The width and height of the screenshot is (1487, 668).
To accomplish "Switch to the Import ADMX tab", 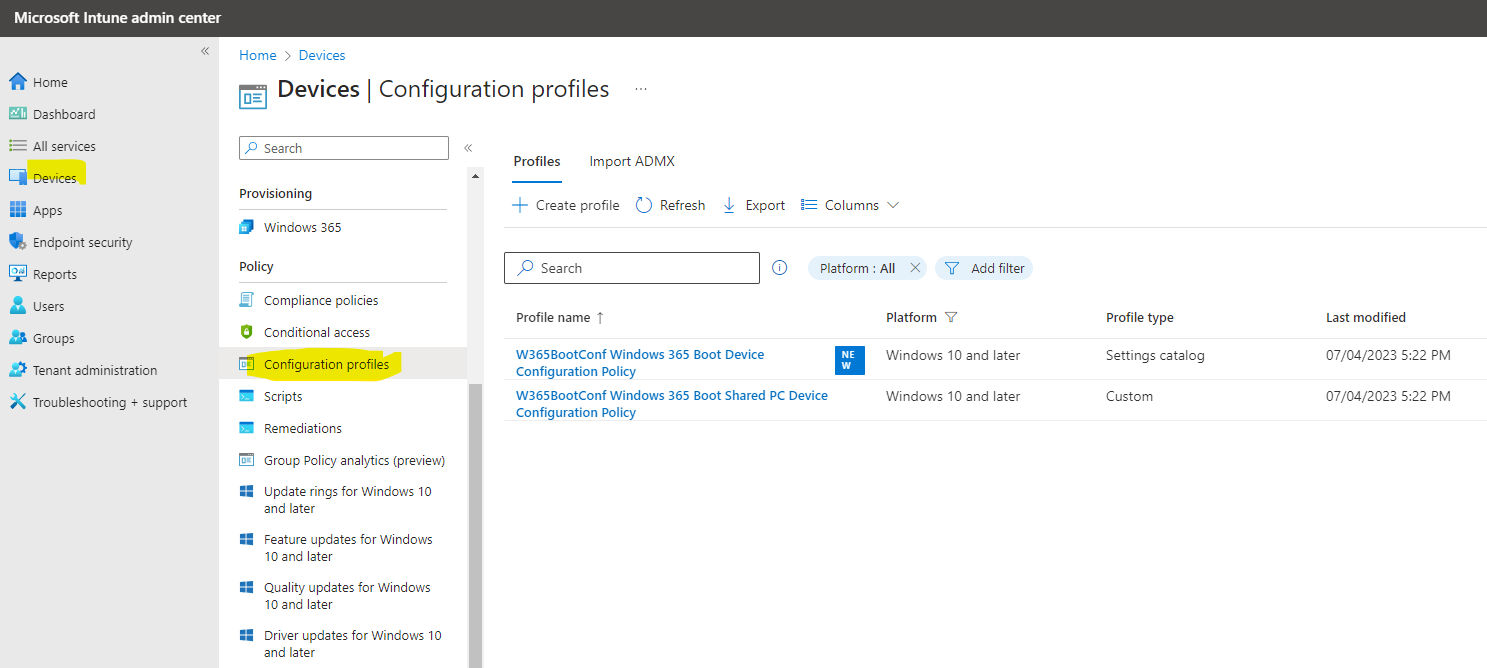I will pos(632,161).
